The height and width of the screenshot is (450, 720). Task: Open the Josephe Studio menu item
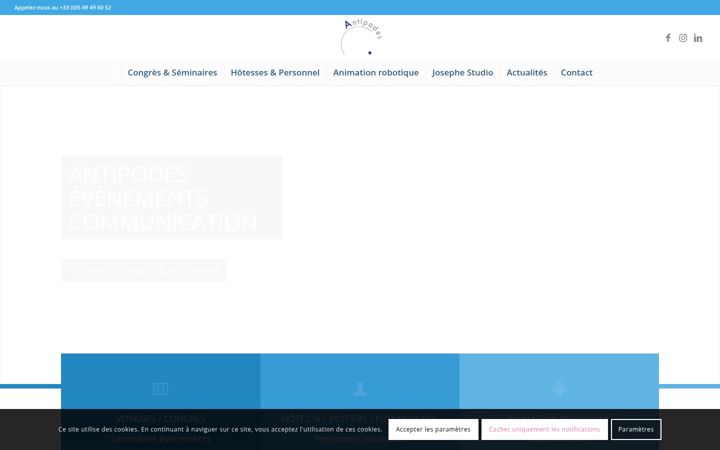(x=462, y=73)
